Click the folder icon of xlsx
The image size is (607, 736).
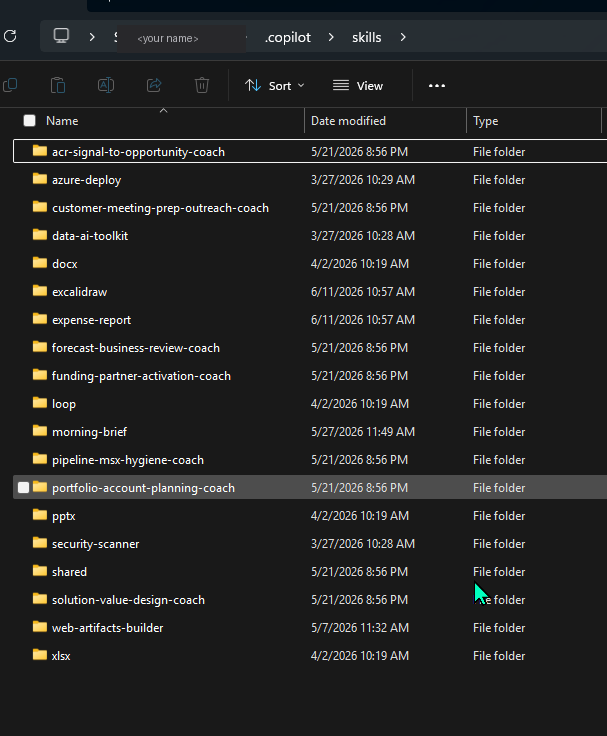pos(40,655)
